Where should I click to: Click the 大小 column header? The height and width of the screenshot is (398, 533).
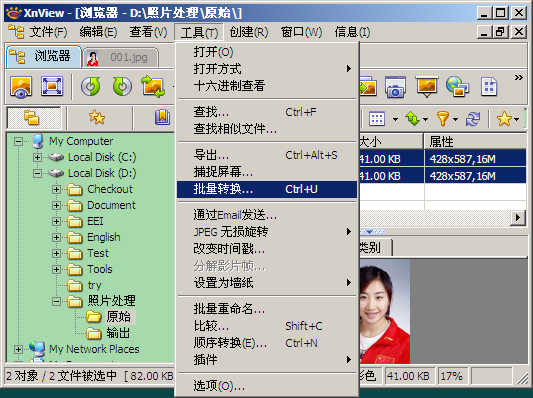tap(391, 141)
